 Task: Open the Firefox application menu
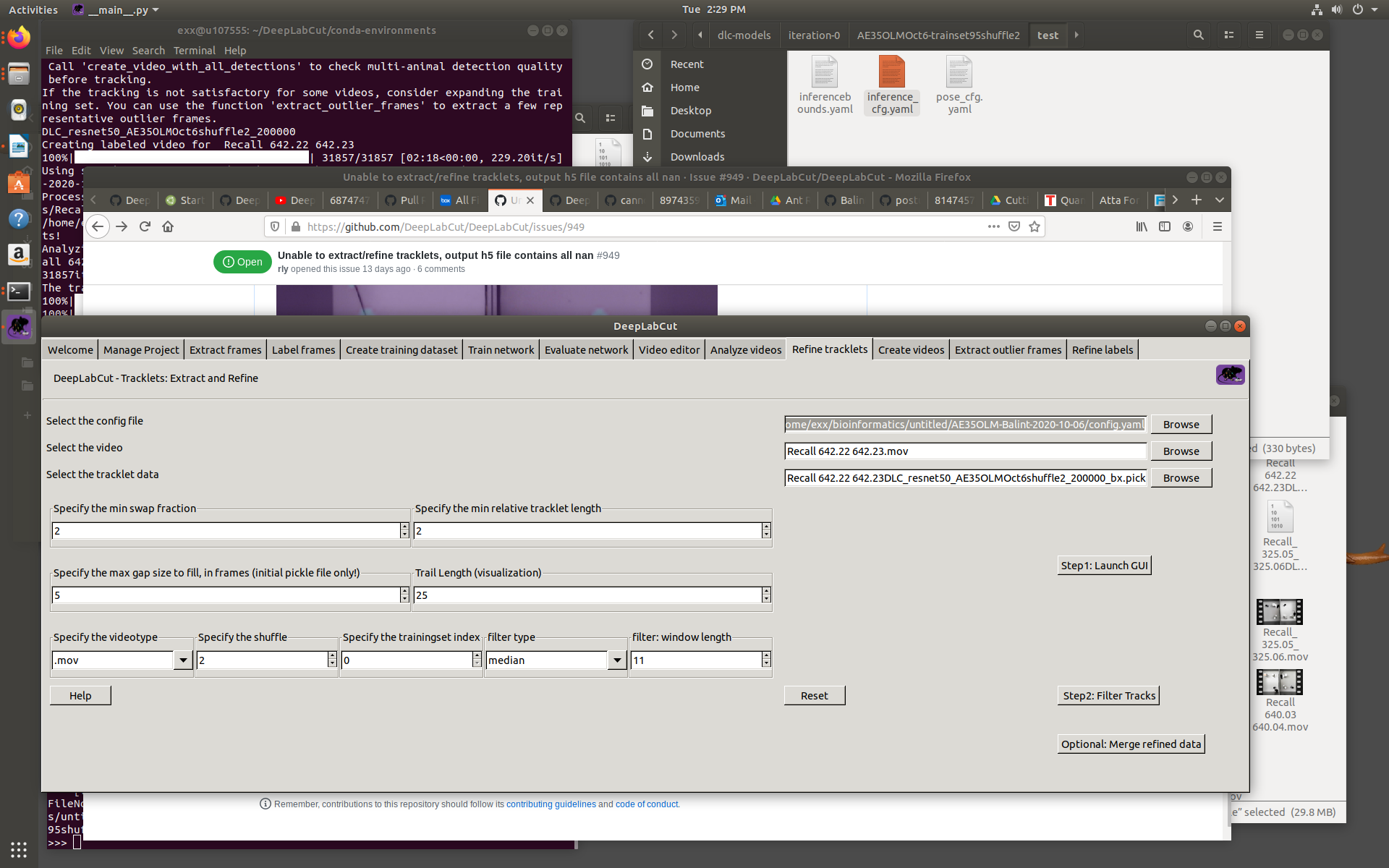click(x=1218, y=226)
